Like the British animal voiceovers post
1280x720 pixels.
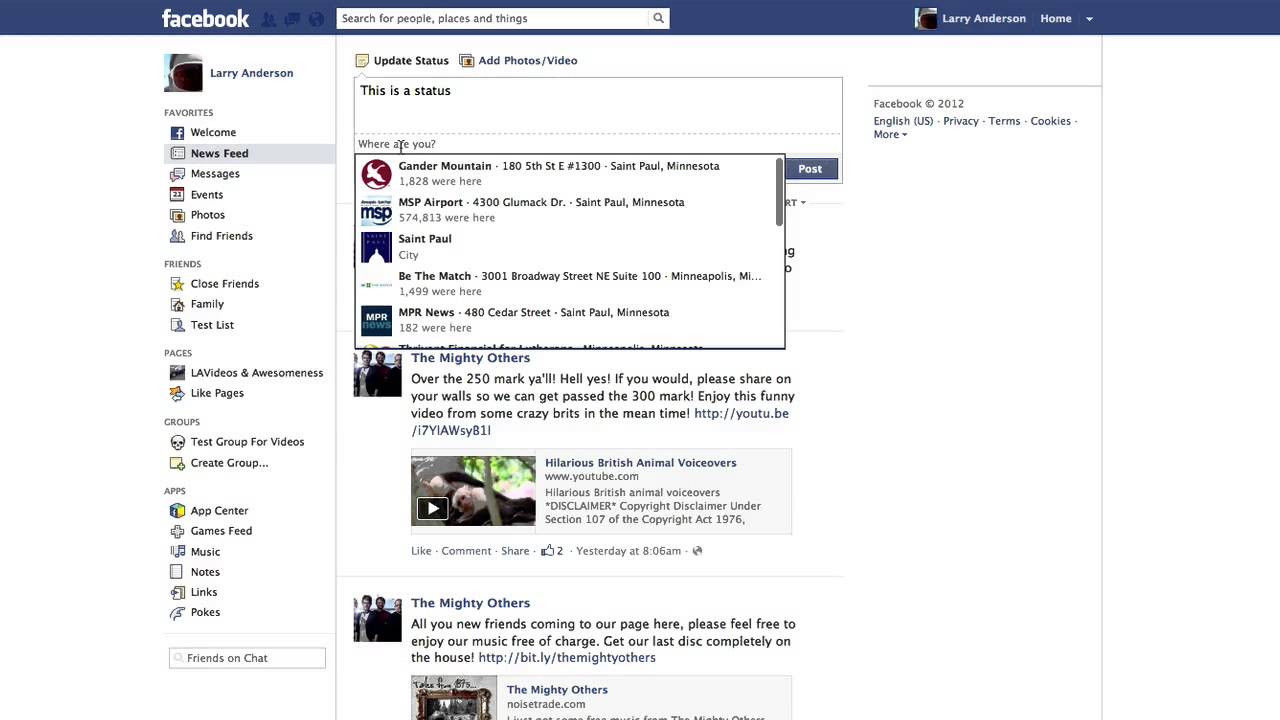pos(421,551)
